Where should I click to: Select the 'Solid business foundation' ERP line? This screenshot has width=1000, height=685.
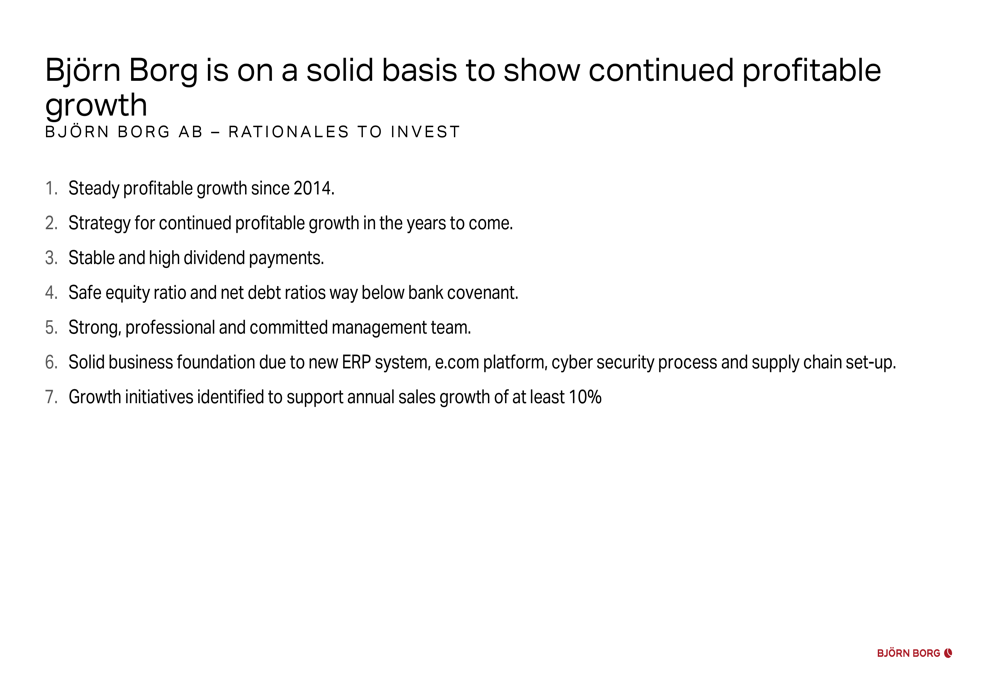tap(482, 362)
